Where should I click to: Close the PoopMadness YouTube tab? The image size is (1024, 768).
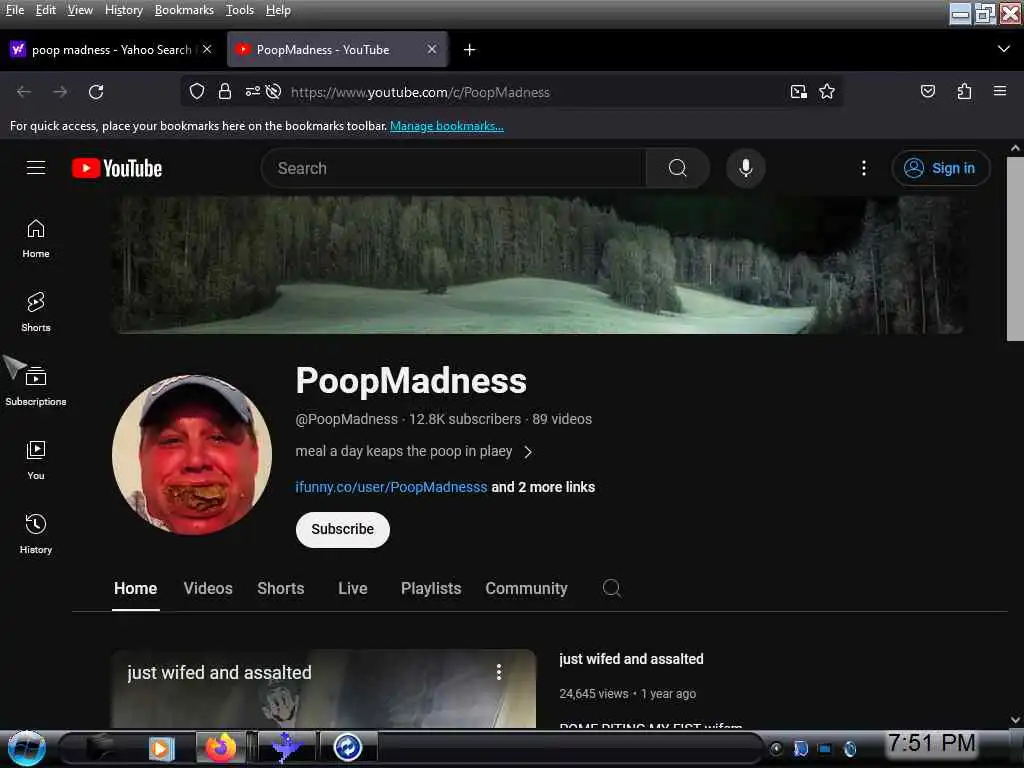click(432, 49)
